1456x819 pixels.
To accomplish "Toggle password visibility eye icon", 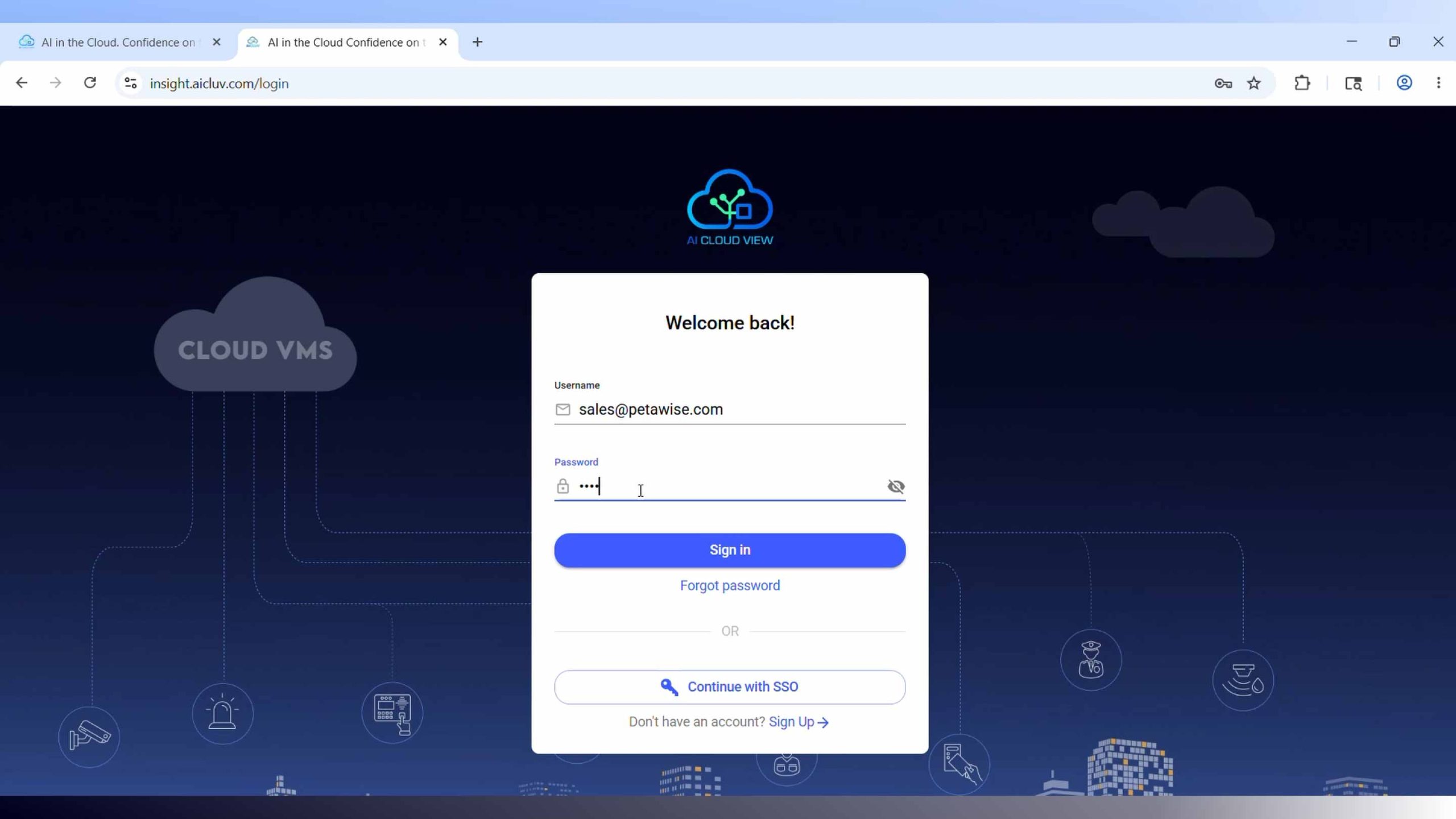I will point(896,486).
